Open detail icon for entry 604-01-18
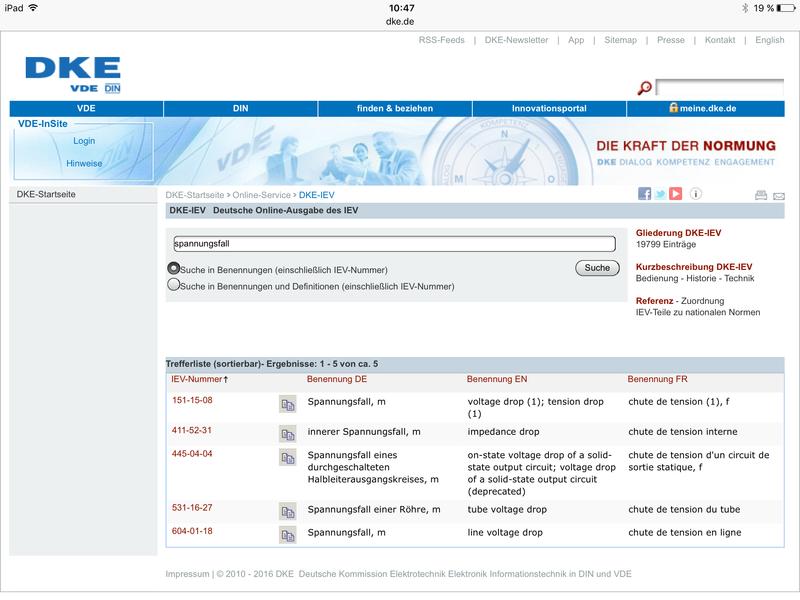 click(x=288, y=535)
